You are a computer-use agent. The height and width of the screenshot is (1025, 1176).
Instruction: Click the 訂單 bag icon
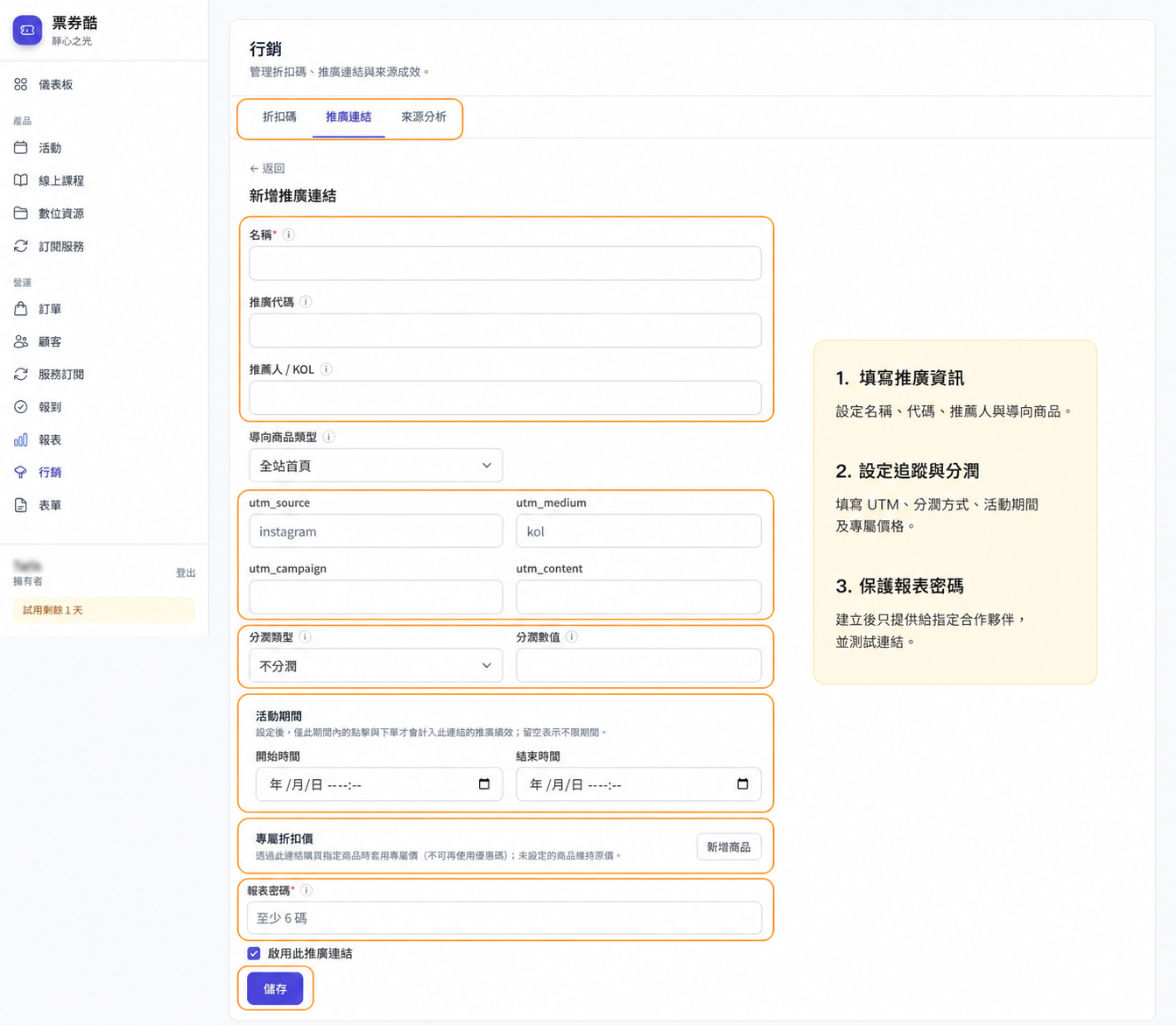click(x=21, y=309)
